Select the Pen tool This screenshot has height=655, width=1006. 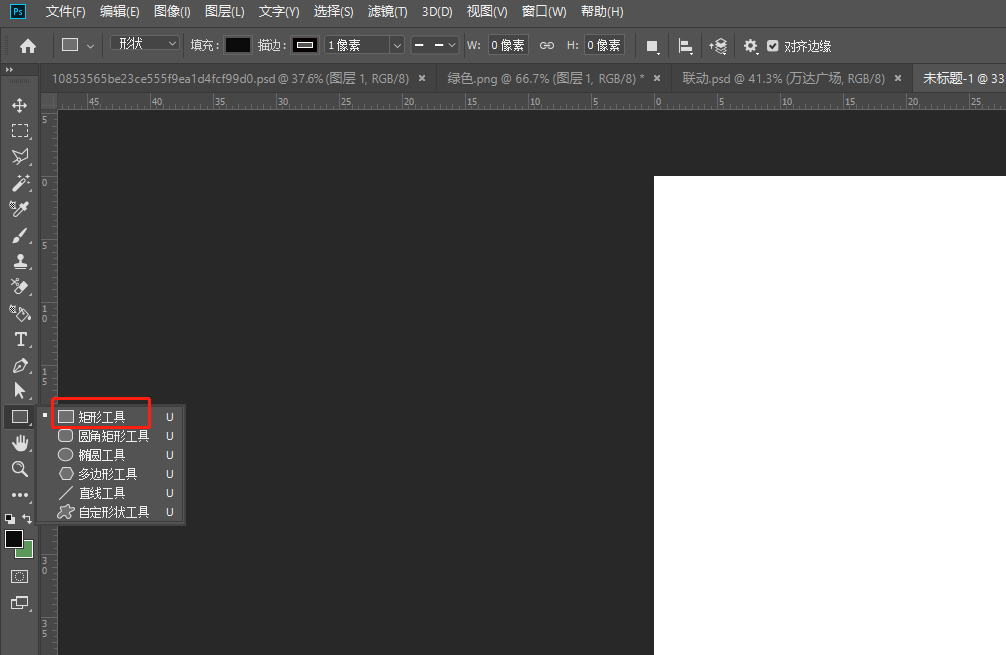(20, 365)
